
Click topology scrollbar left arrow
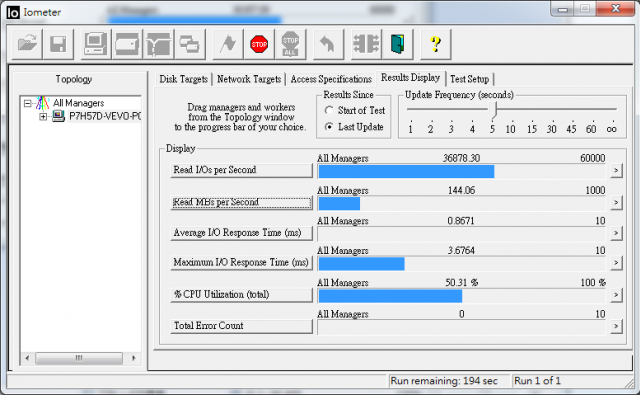(x=27, y=358)
